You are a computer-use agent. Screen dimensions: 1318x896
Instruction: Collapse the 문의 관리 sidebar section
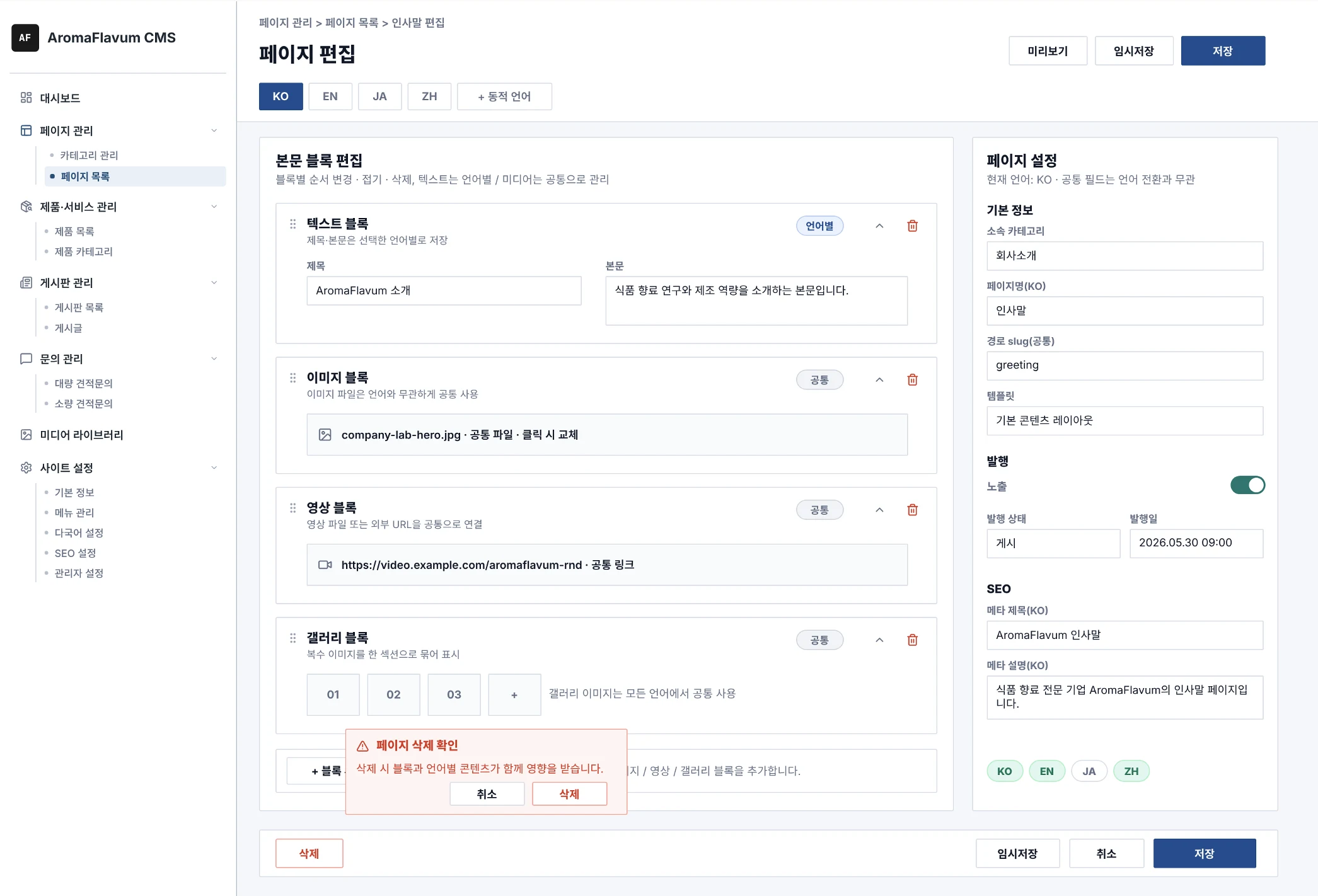214,359
